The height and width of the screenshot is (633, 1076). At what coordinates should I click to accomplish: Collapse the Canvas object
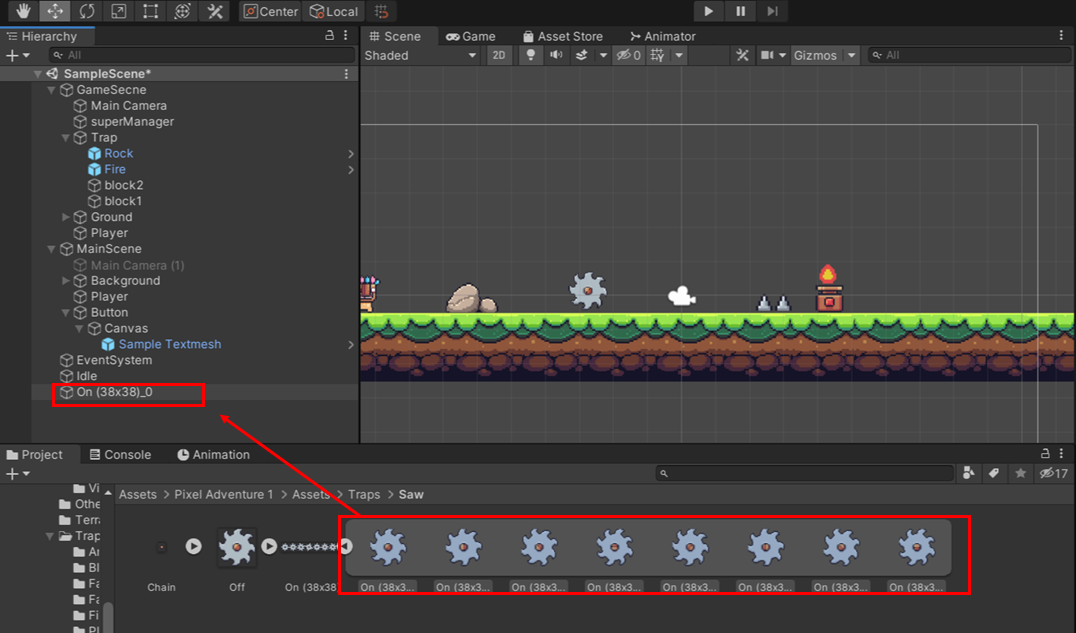click(80, 328)
